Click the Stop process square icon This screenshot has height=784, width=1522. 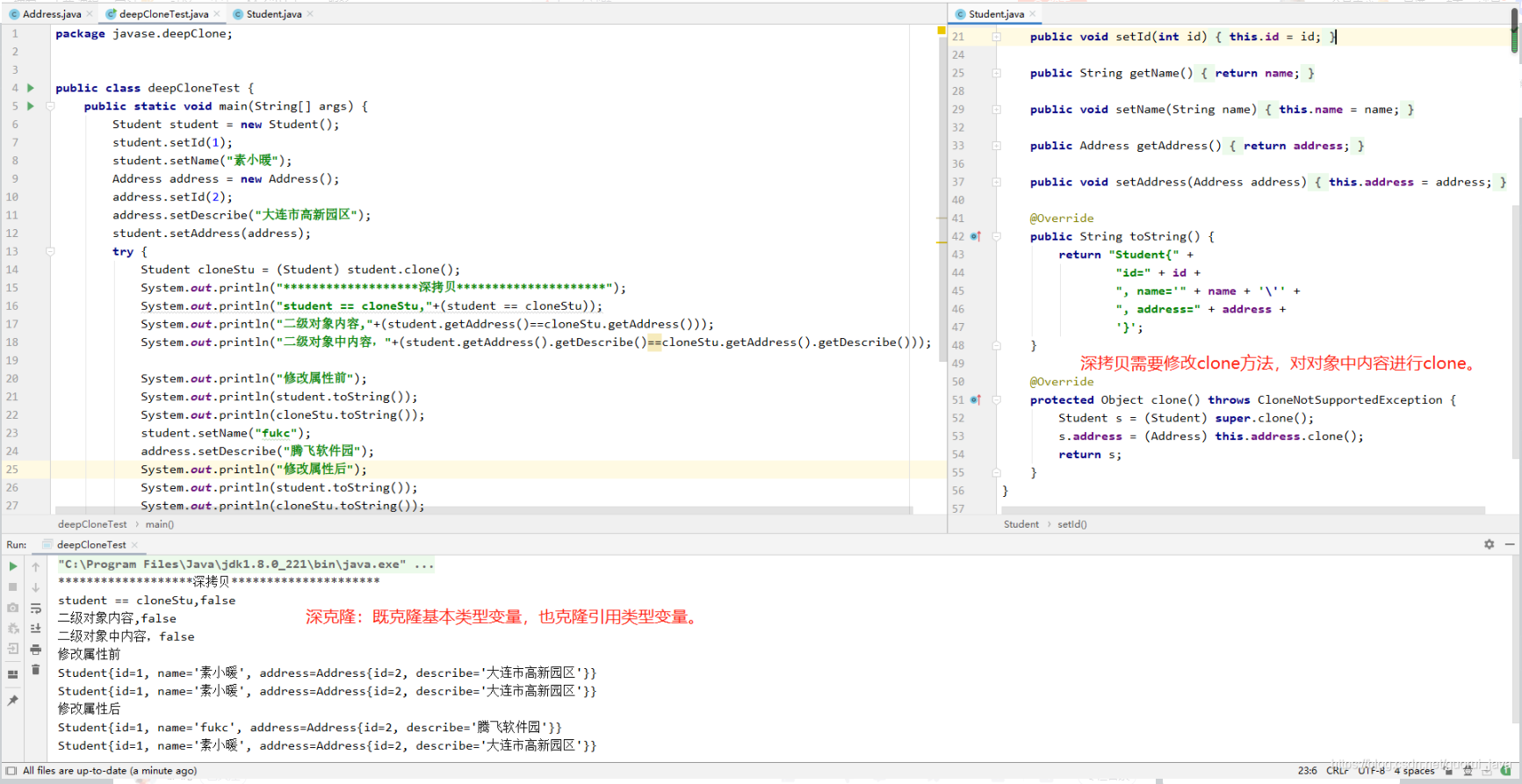tap(13, 587)
